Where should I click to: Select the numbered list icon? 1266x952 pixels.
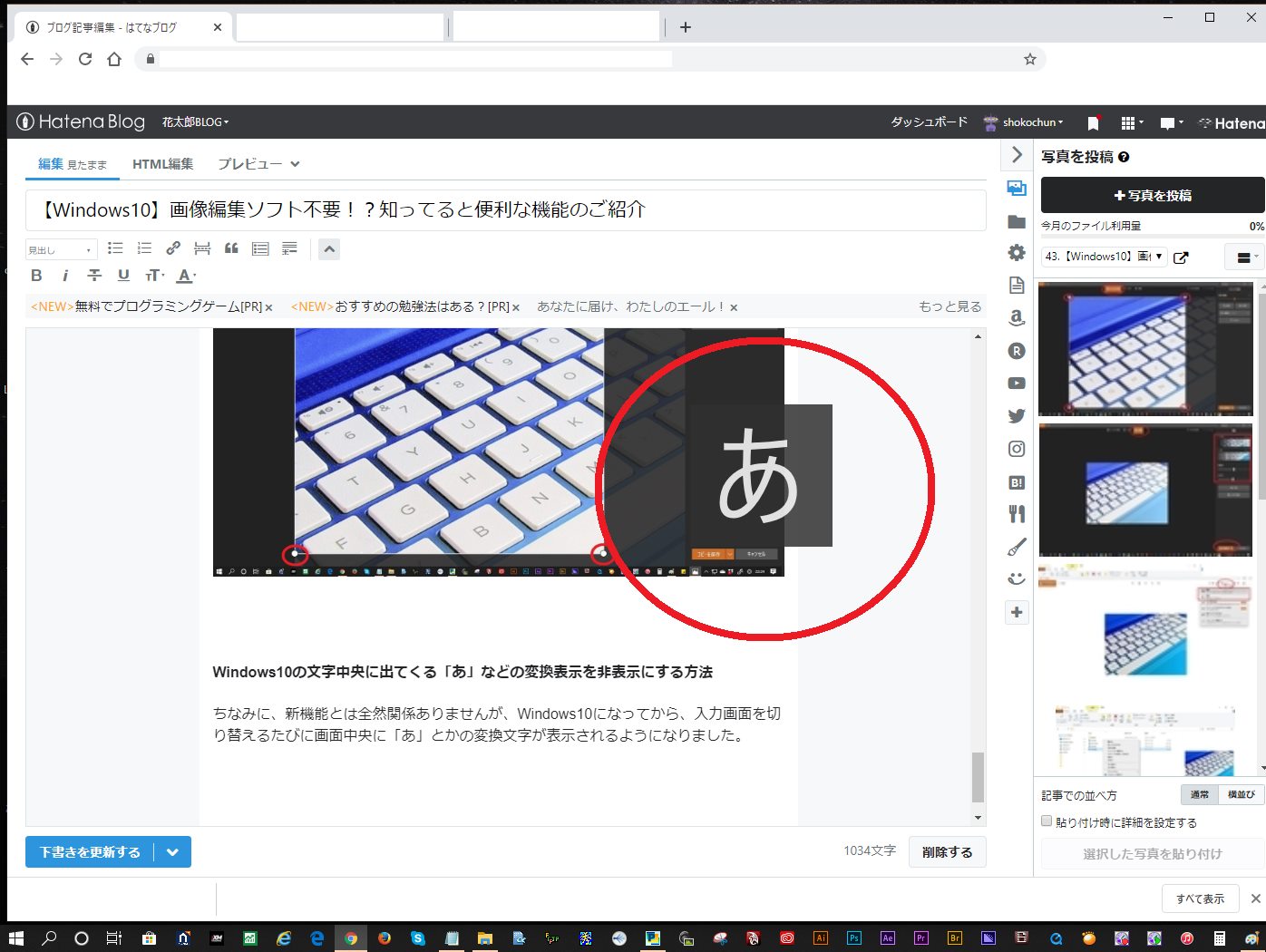point(144,248)
